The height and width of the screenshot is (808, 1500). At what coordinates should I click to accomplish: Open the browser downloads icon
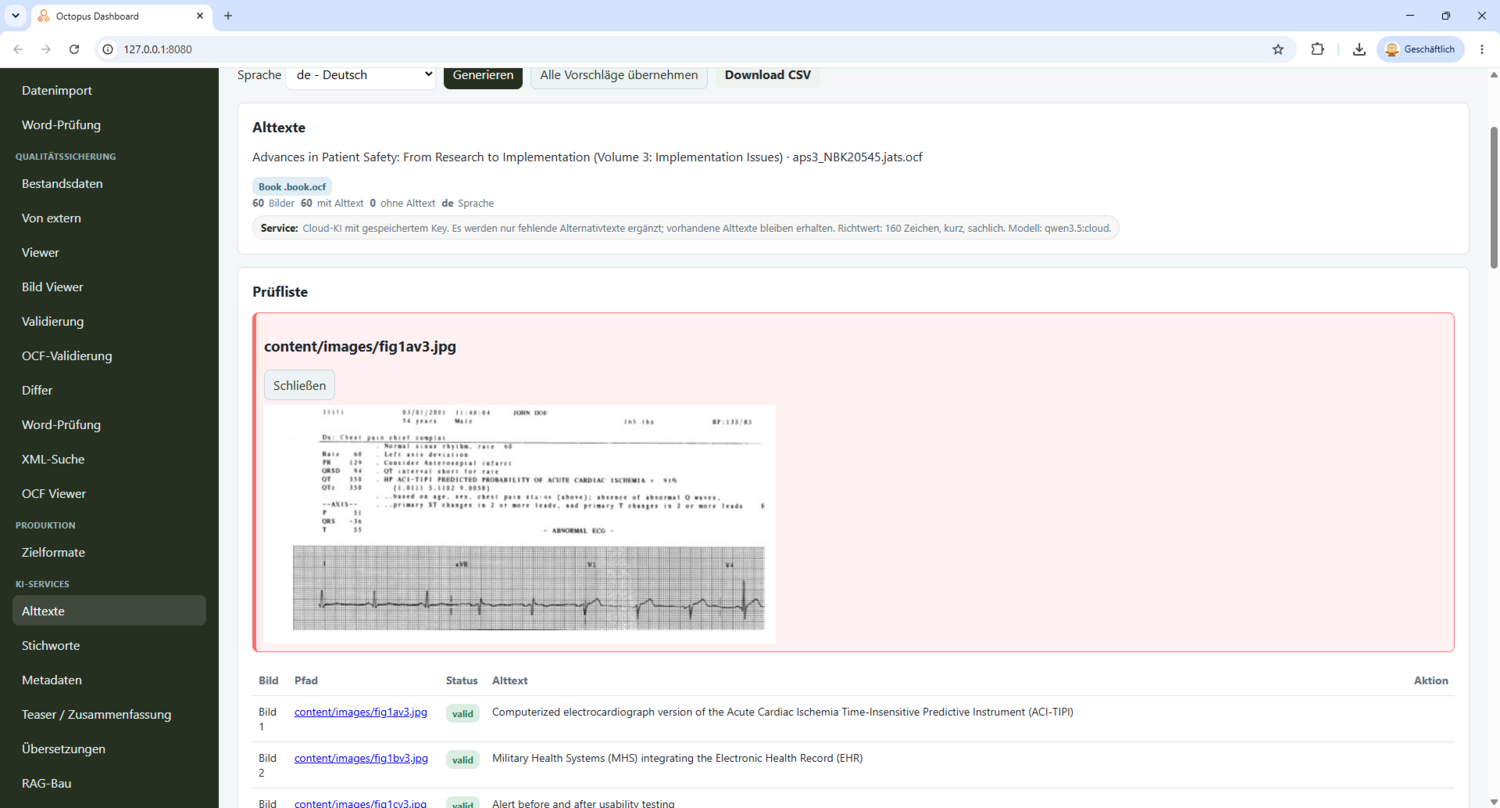click(1359, 49)
